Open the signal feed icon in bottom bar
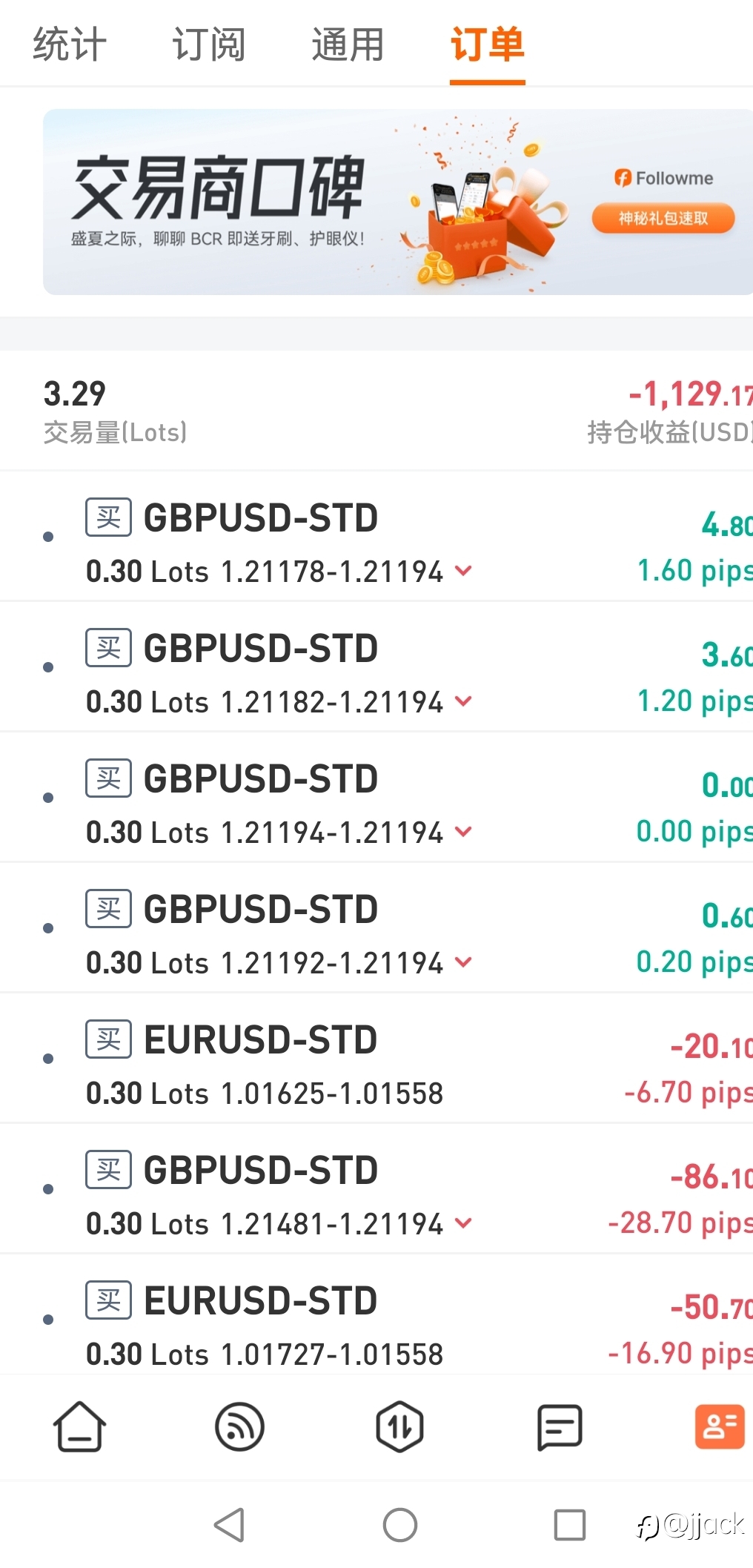Screen dimensions: 753x1568 [239, 1426]
